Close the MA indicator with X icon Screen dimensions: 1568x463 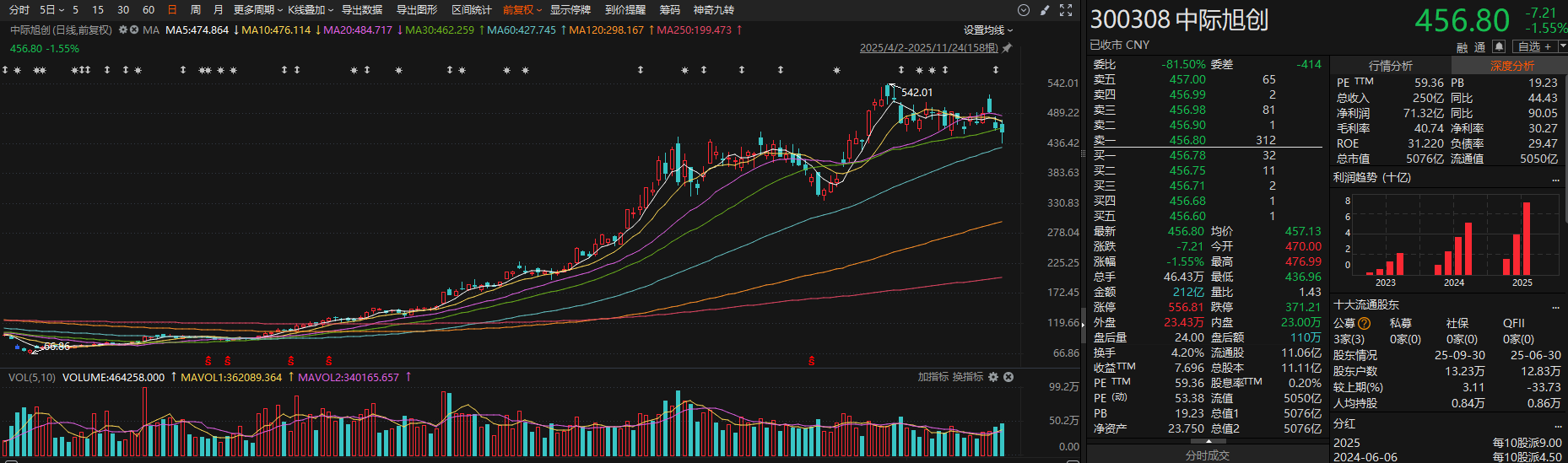click(x=133, y=30)
